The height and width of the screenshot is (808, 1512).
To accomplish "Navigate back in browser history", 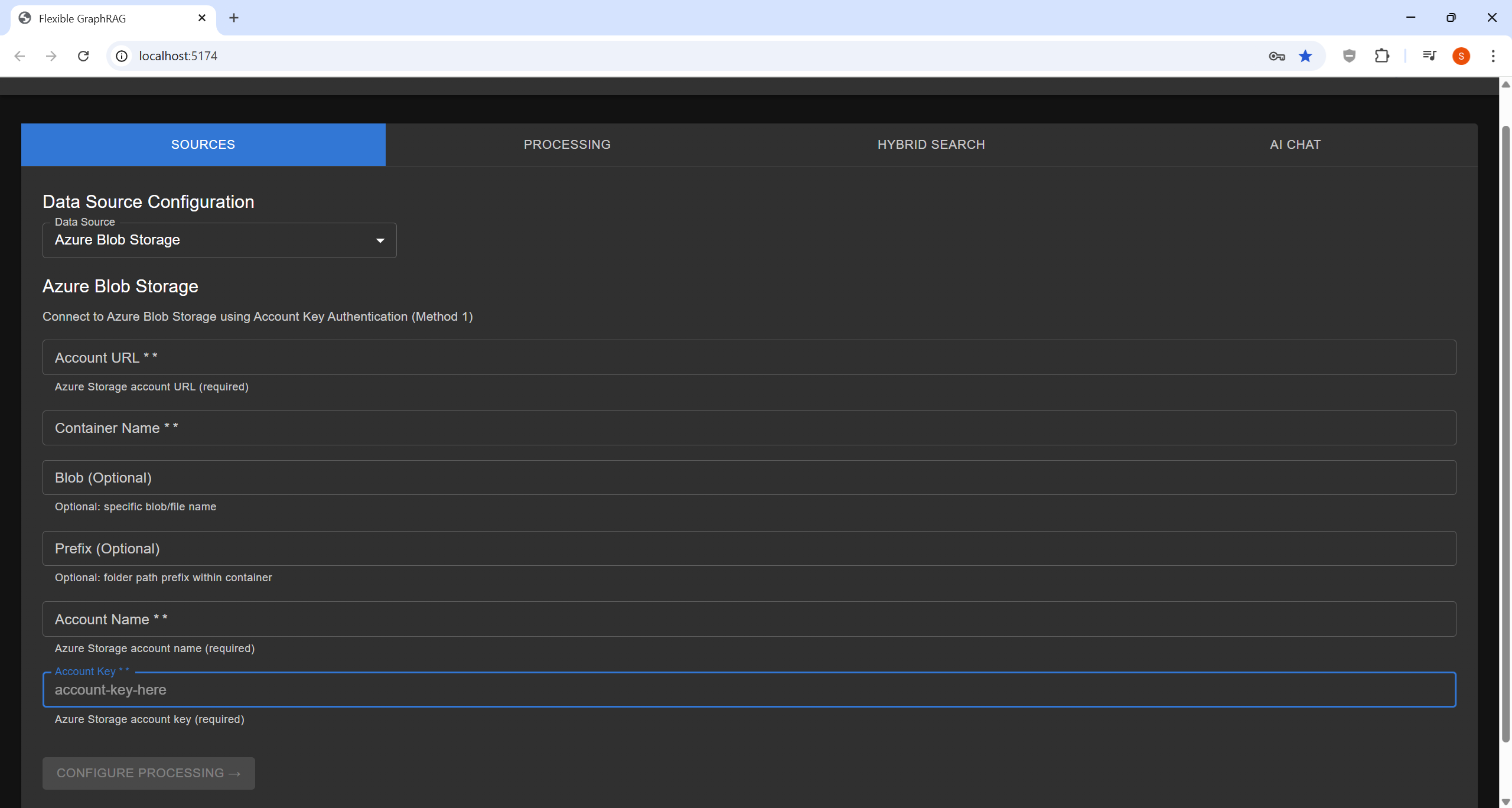I will pos(20,56).
